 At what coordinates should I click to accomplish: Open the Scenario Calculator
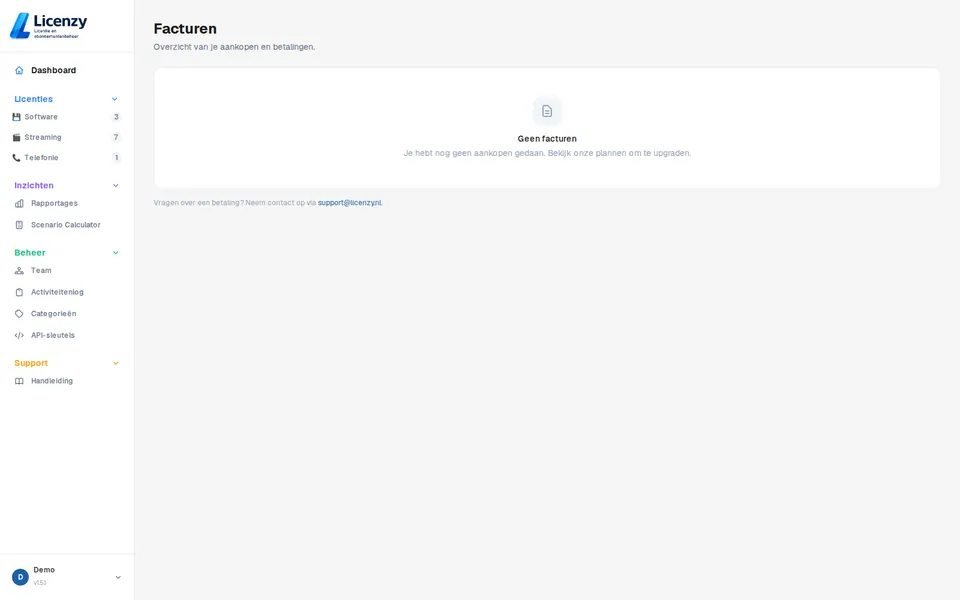(67, 225)
